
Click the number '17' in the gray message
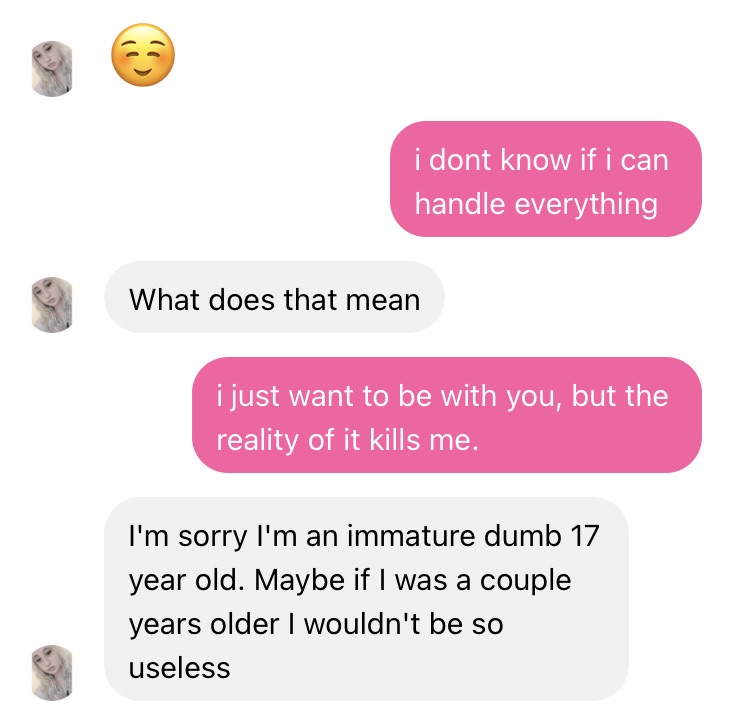585,536
